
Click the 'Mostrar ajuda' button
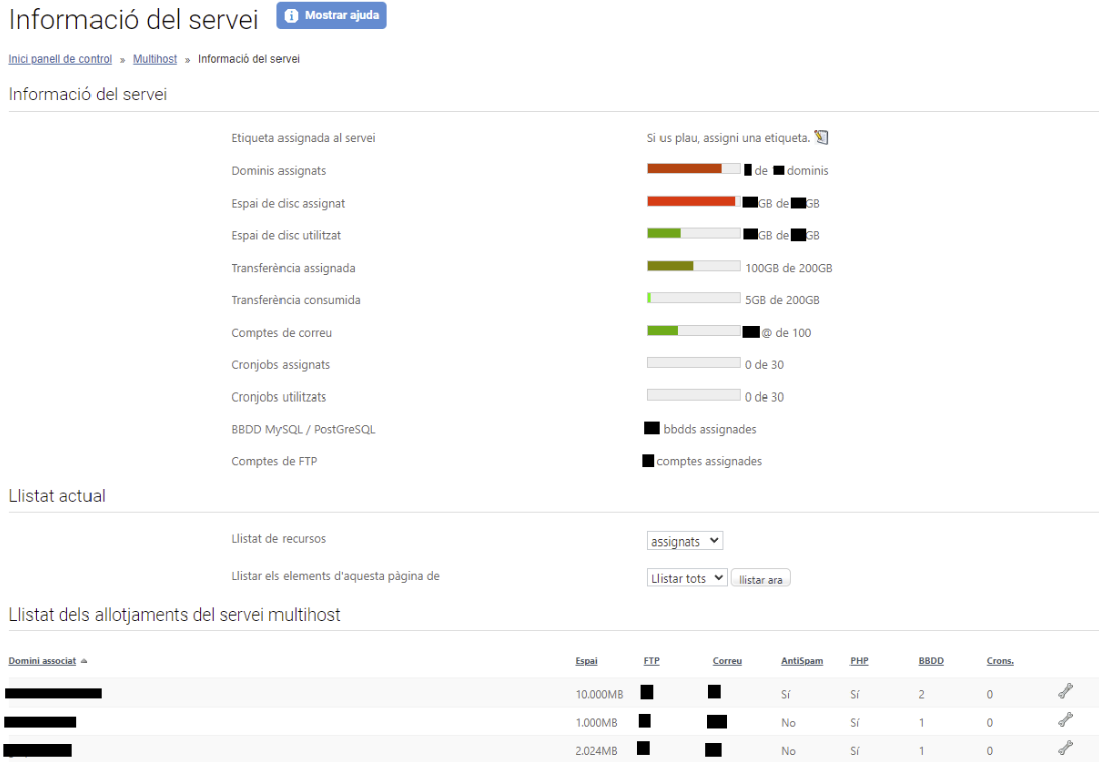click(331, 16)
